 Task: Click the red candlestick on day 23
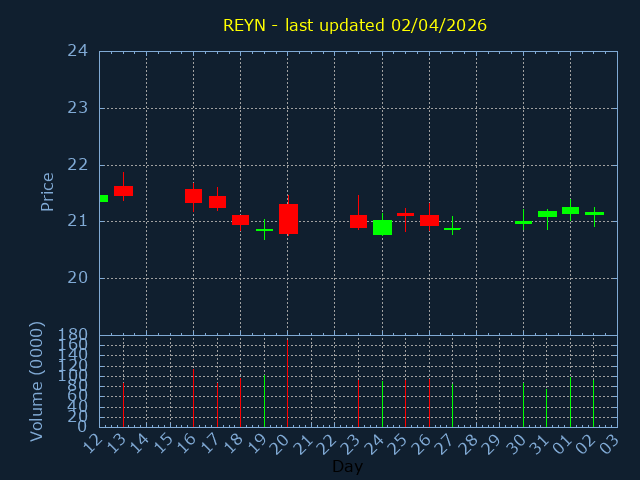(358, 221)
